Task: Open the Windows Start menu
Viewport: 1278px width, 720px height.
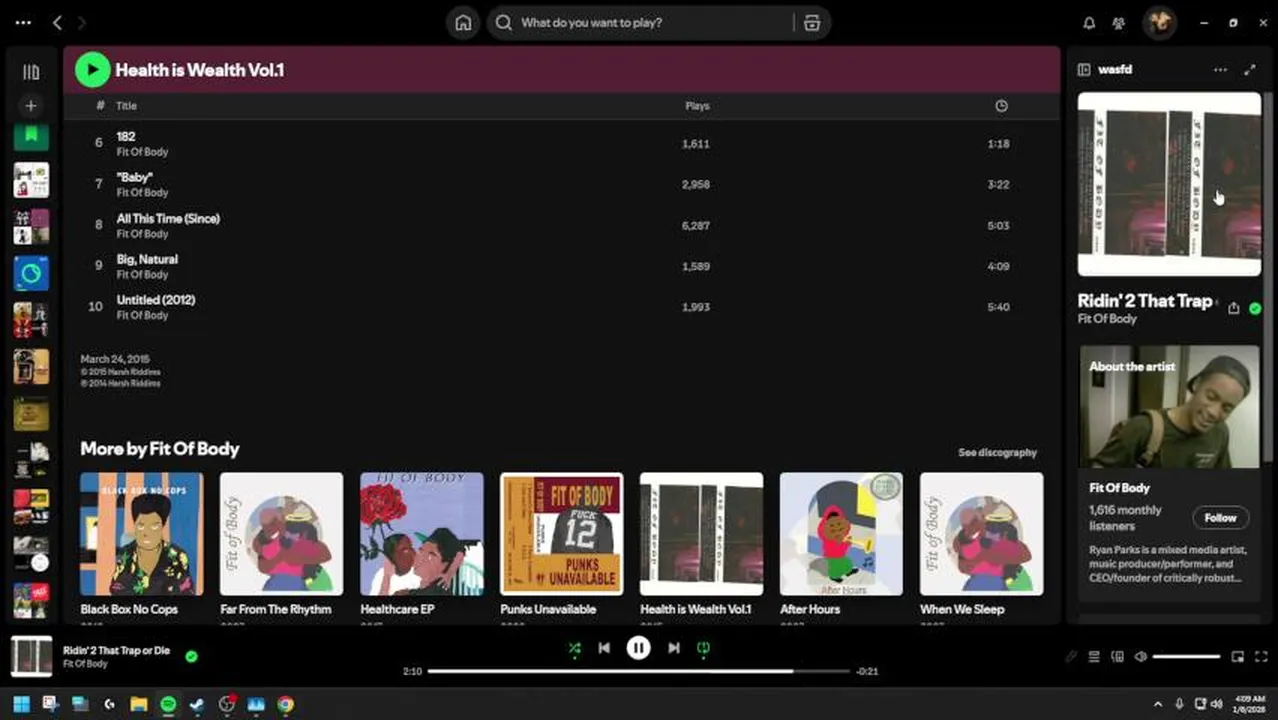Action: 21,705
